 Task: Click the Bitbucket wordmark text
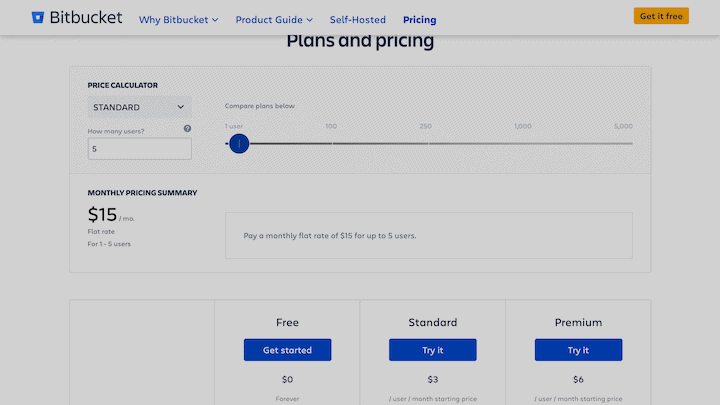(x=86, y=17)
